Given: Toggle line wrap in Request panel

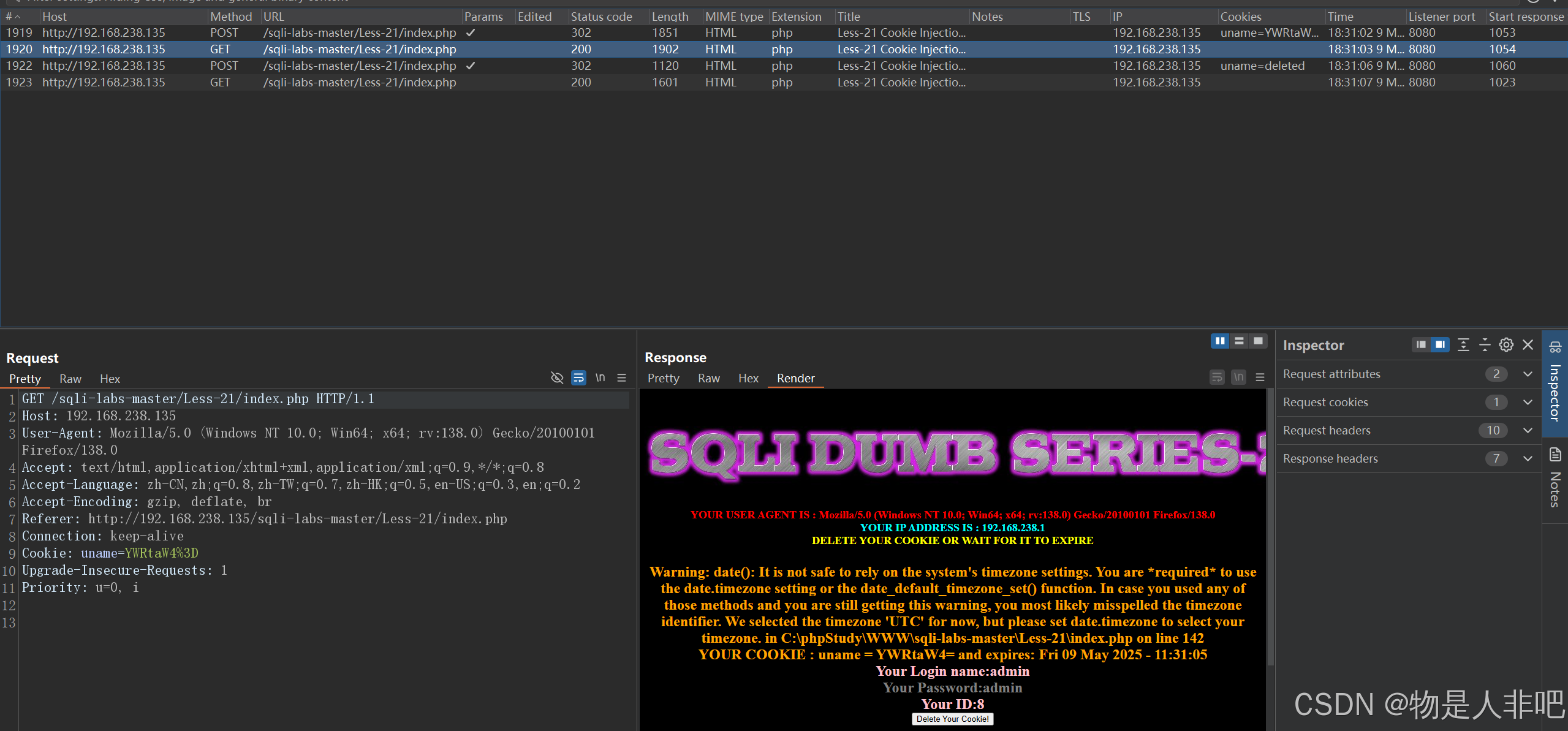Looking at the screenshot, I should pyautogui.click(x=578, y=378).
